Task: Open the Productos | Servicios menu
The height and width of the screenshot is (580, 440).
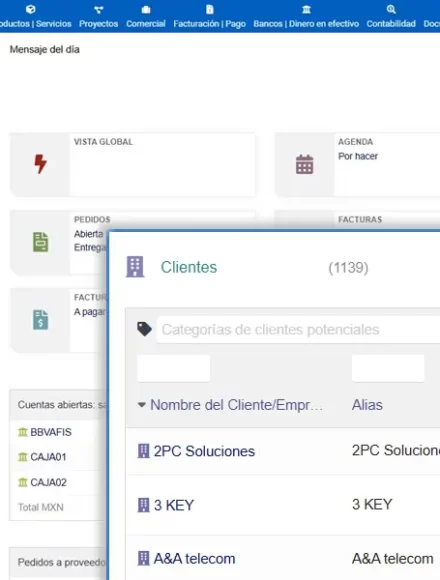Action: click(35, 24)
